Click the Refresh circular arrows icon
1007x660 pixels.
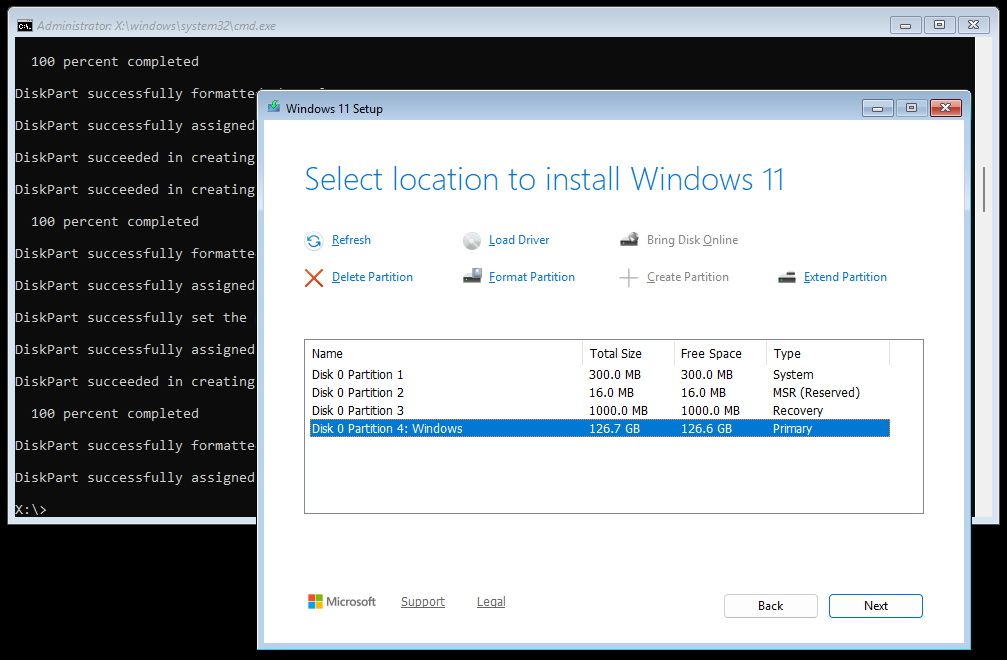[313, 241]
